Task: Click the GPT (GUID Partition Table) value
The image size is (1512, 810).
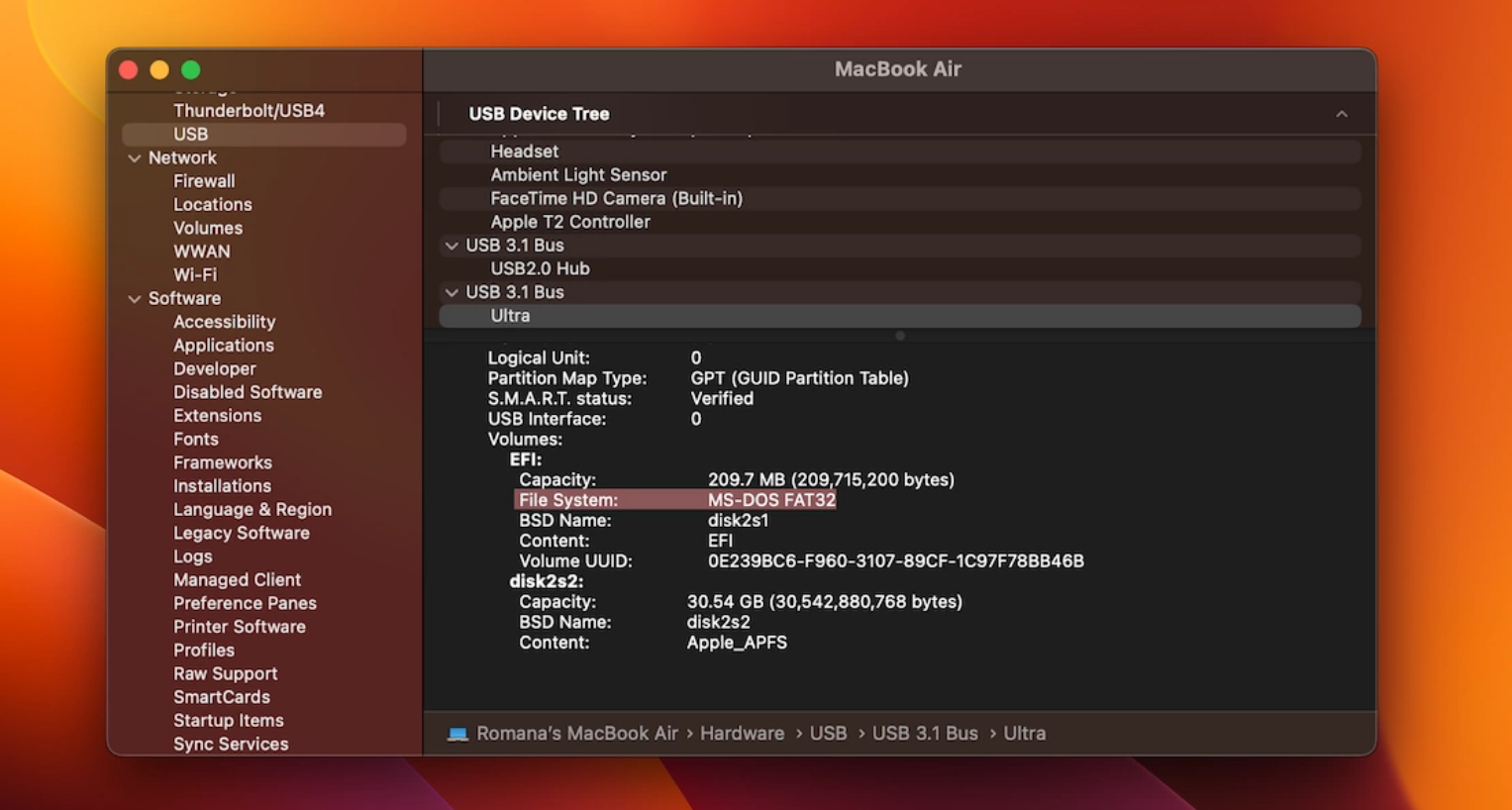Action: [x=800, y=378]
